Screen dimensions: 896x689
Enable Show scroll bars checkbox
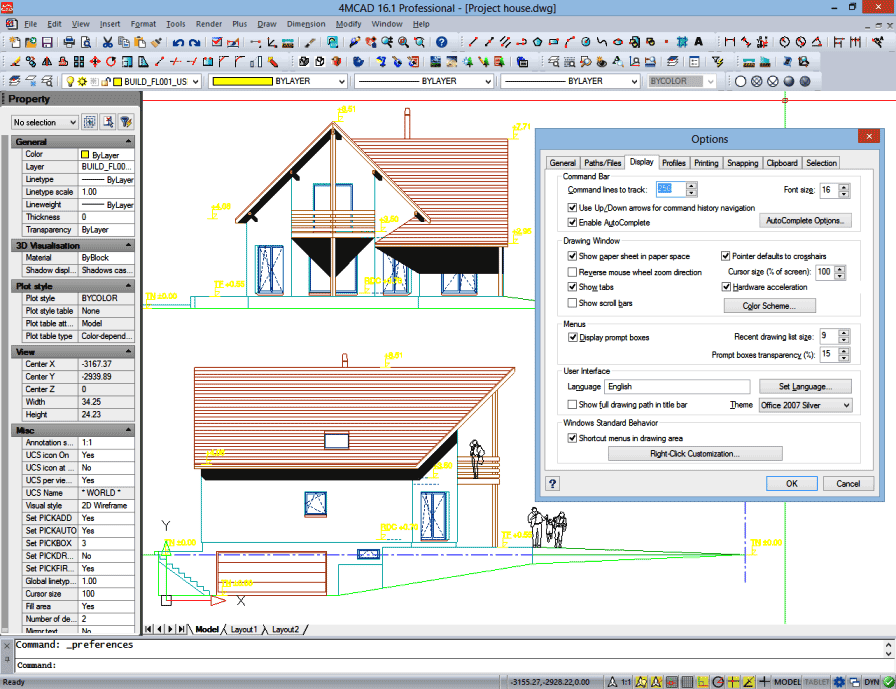[572, 303]
